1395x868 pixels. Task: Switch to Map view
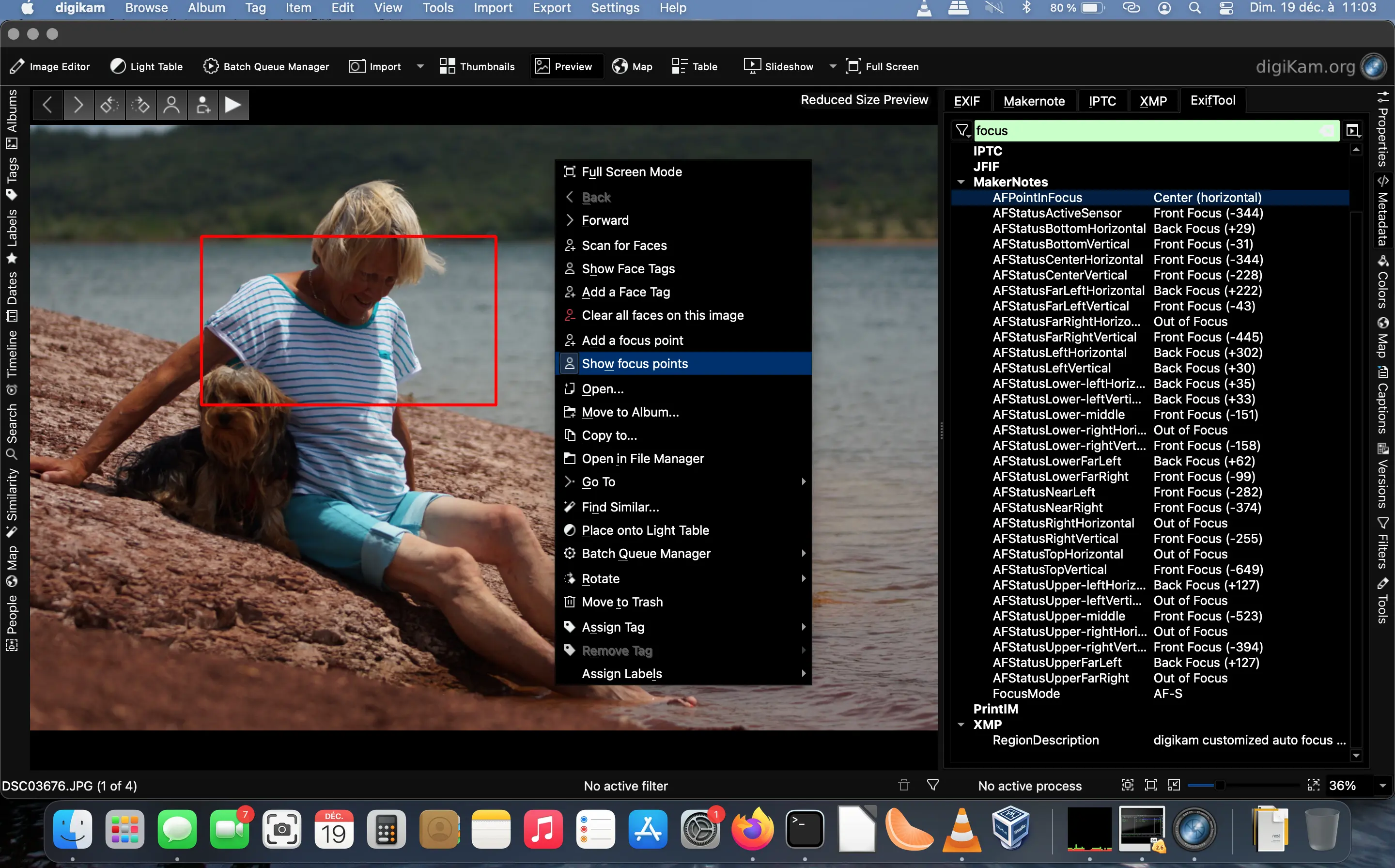point(632,66)
